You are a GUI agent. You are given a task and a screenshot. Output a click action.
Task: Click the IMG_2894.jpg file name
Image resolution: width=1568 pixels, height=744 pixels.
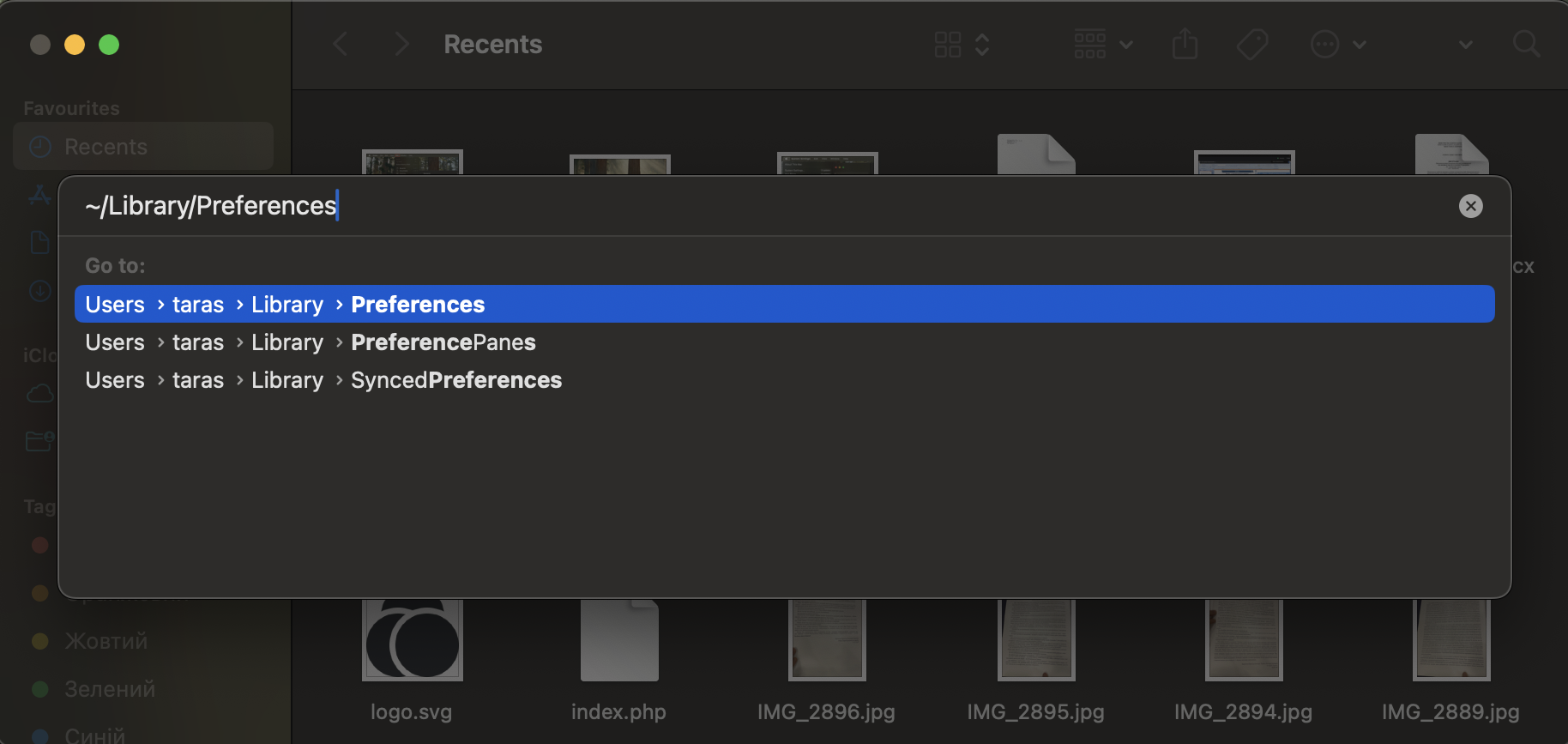1243,712
